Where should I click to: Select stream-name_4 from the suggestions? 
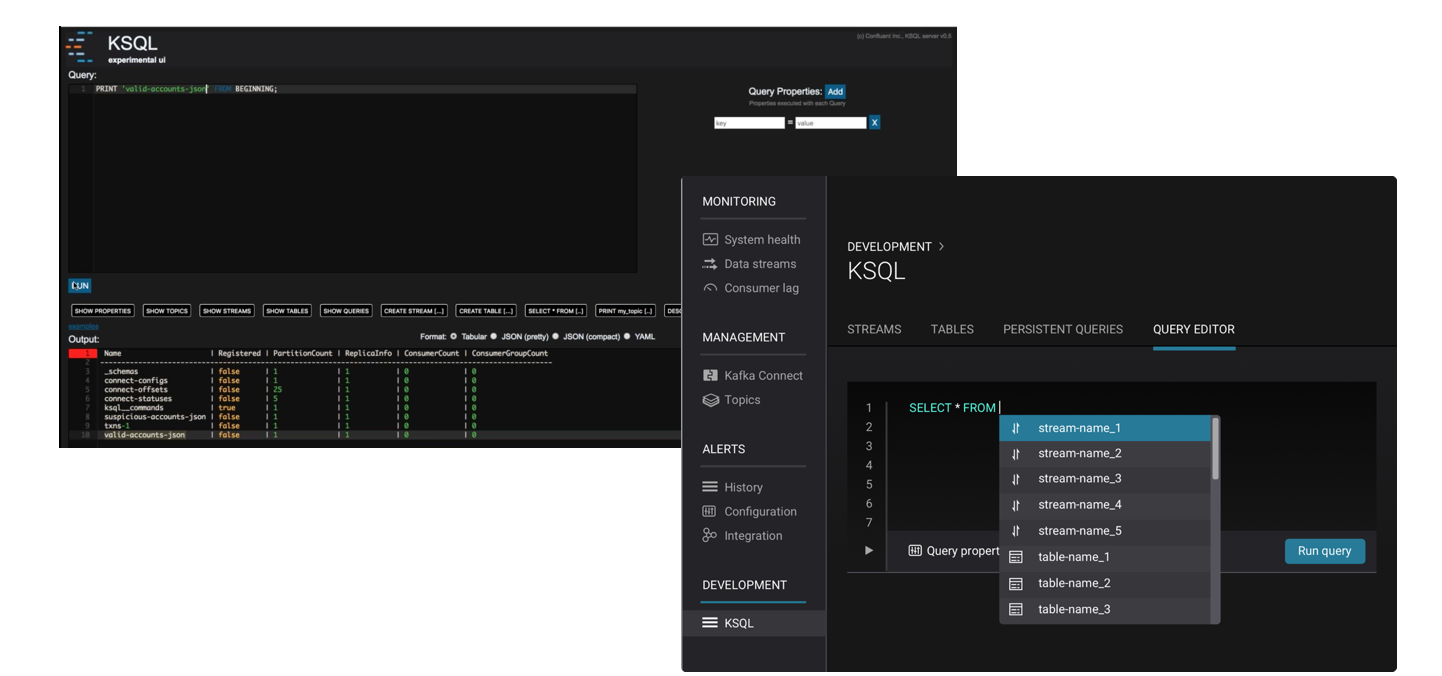[x=1079, y=505]
